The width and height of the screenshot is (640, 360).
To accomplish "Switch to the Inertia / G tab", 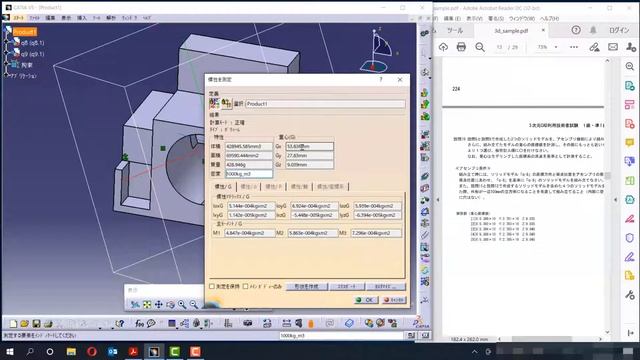I will pos(223,187).
